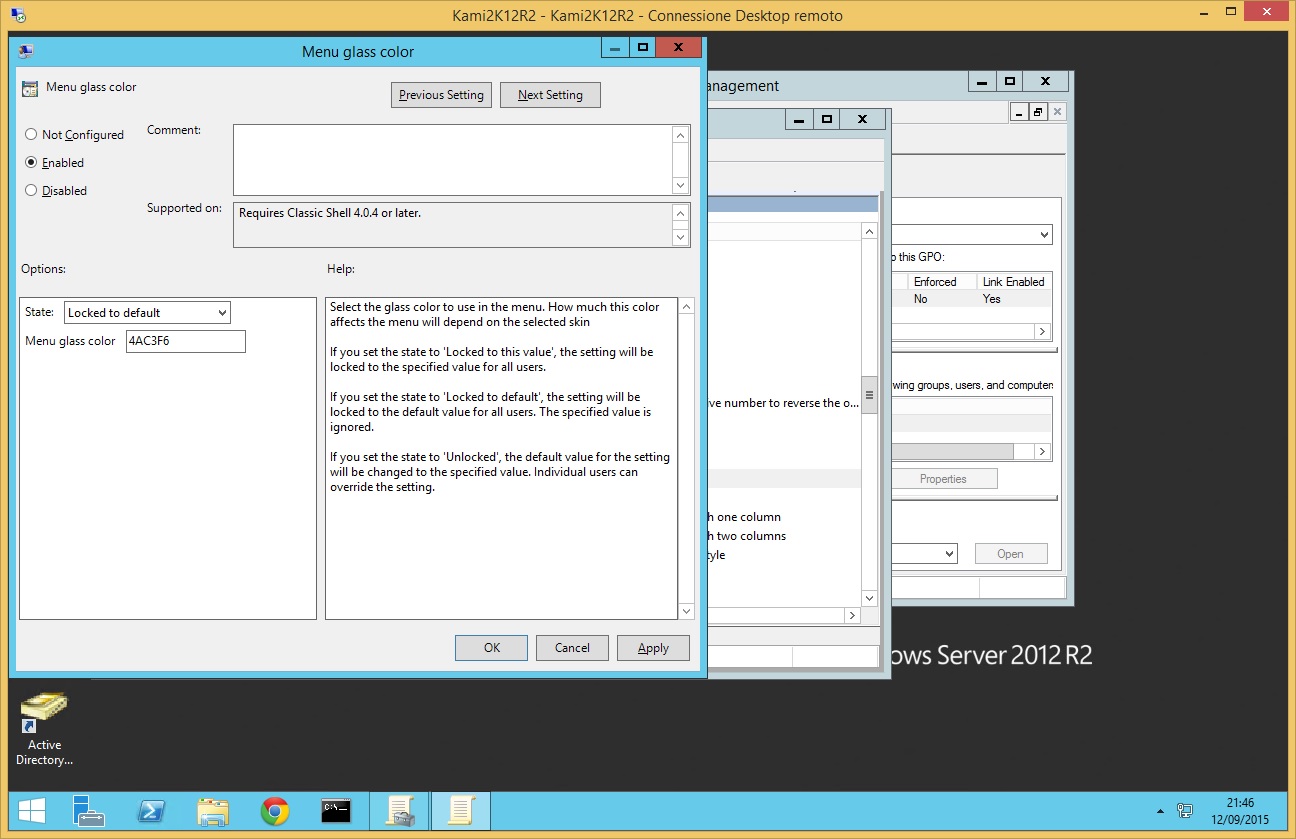Select the Not Configured radio button
1296x839 pixels.
[31, 135]
